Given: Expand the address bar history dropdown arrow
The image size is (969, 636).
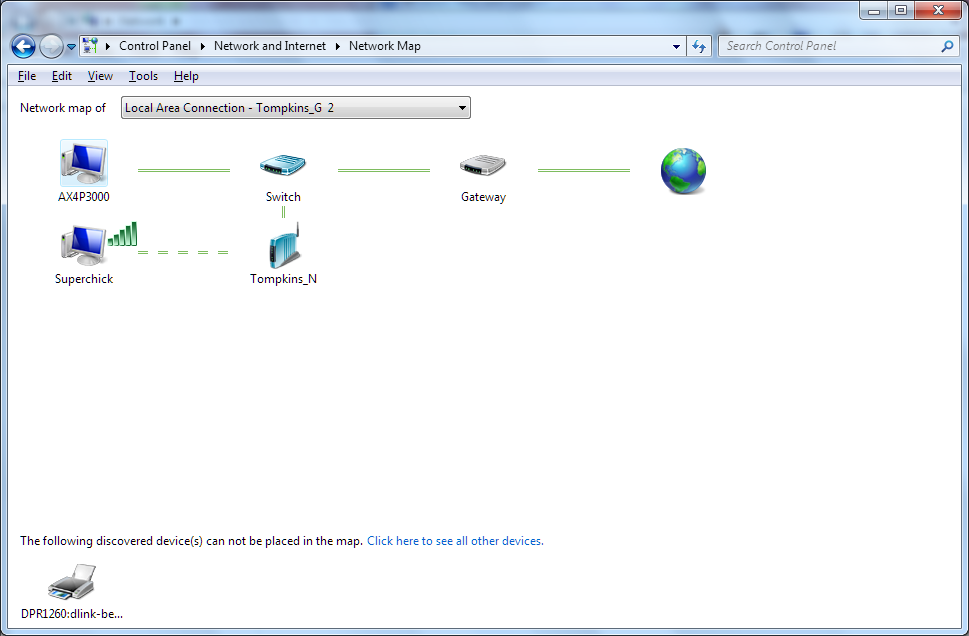Looking at the screenshot, I should [x=677, y=46].
